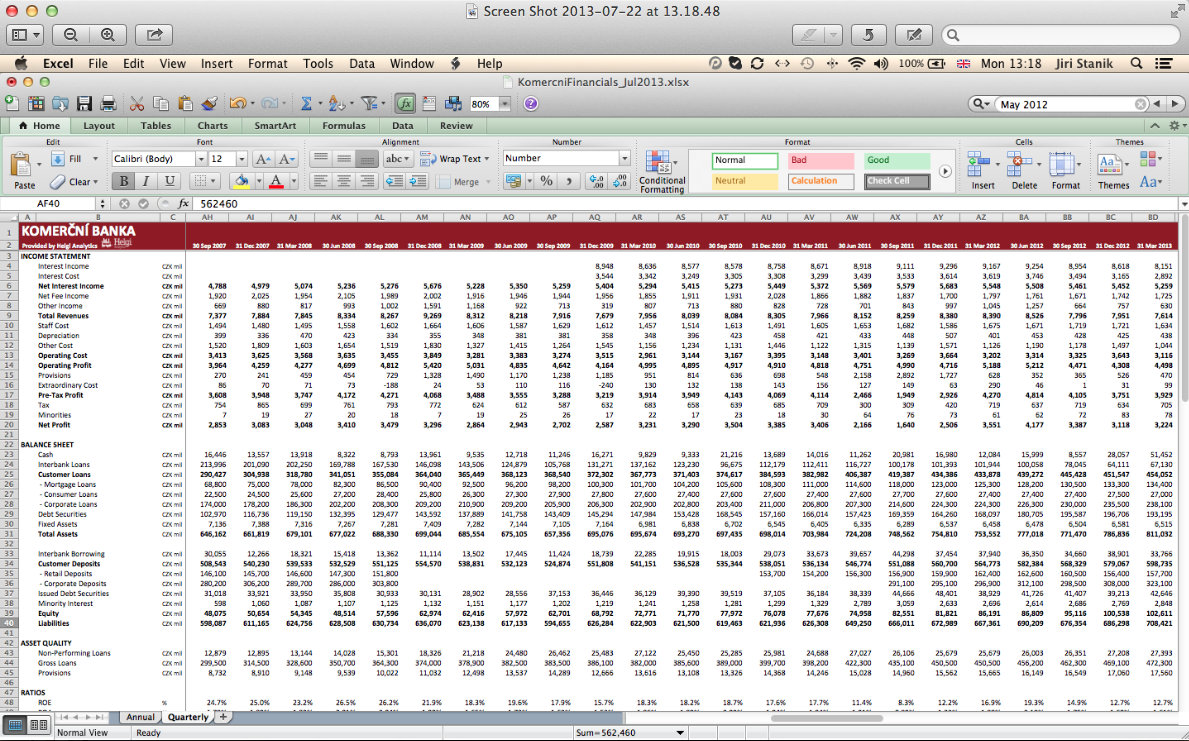Apply the Check Cell style
This screenshot has width=1189, height=741.
coord(896,181)
